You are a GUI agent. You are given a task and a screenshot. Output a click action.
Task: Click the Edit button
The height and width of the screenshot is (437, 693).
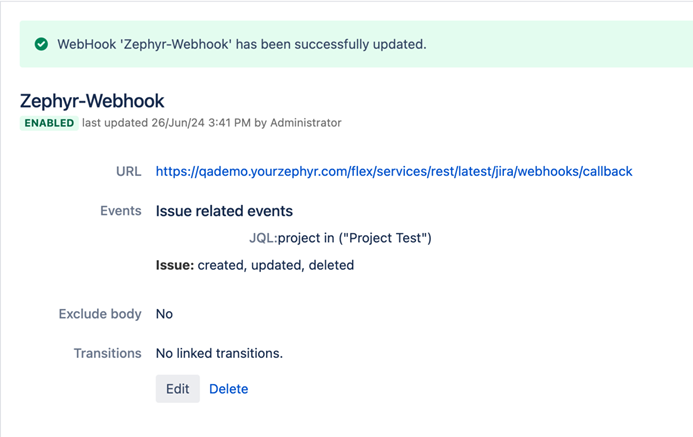(x=178, y=389)
